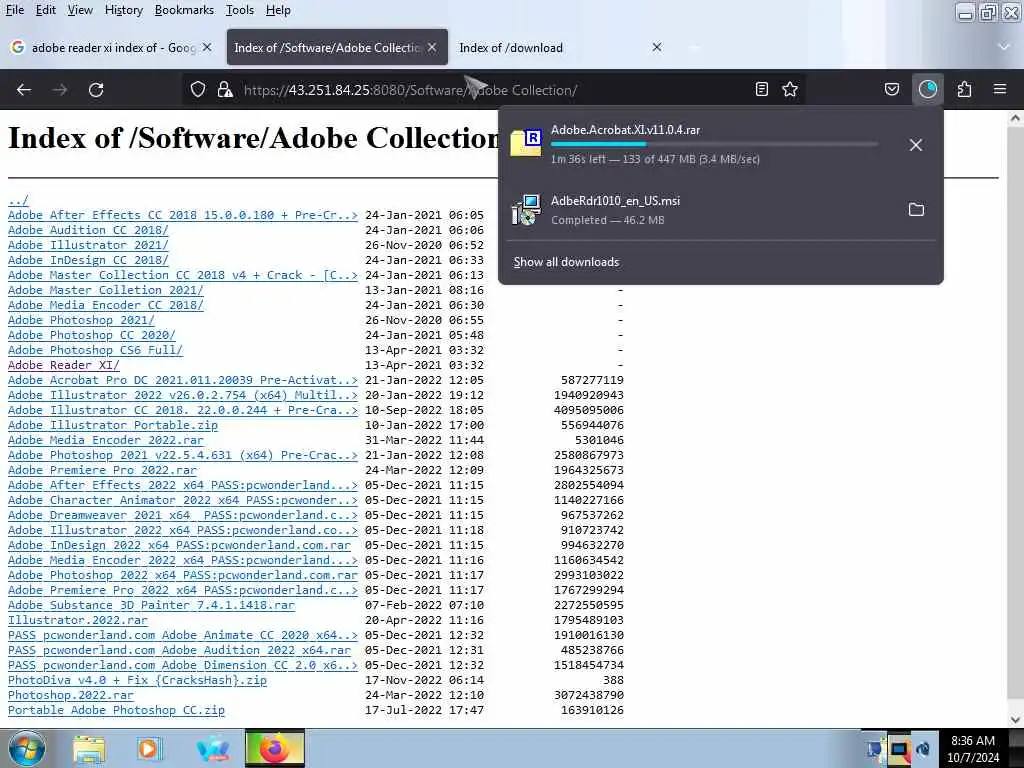Click the Adobe.Acrobat.XI rar file icon
Screen dimensions: 1024x768
[526, 143]
